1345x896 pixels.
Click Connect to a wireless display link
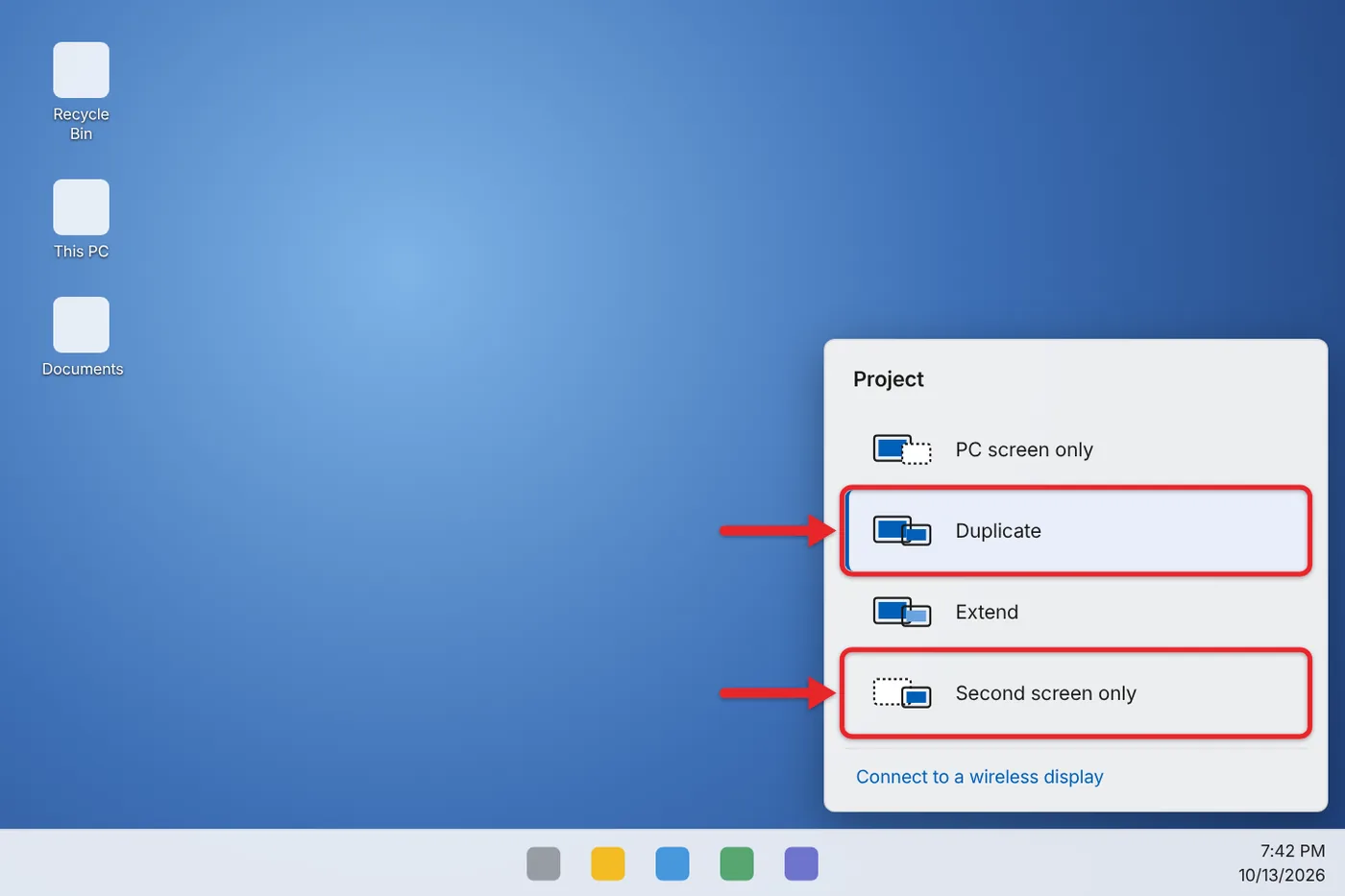979,777
